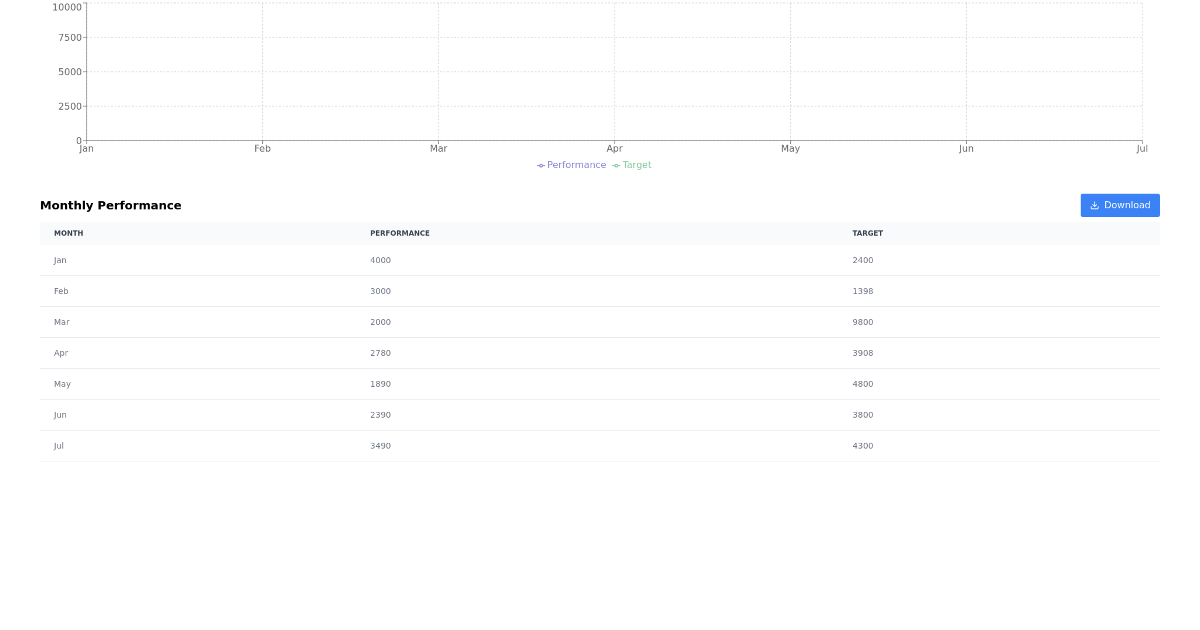Select the Apr performance value 2780
This screenshot has height=630, width=1200.
click(x=380, y=354)
